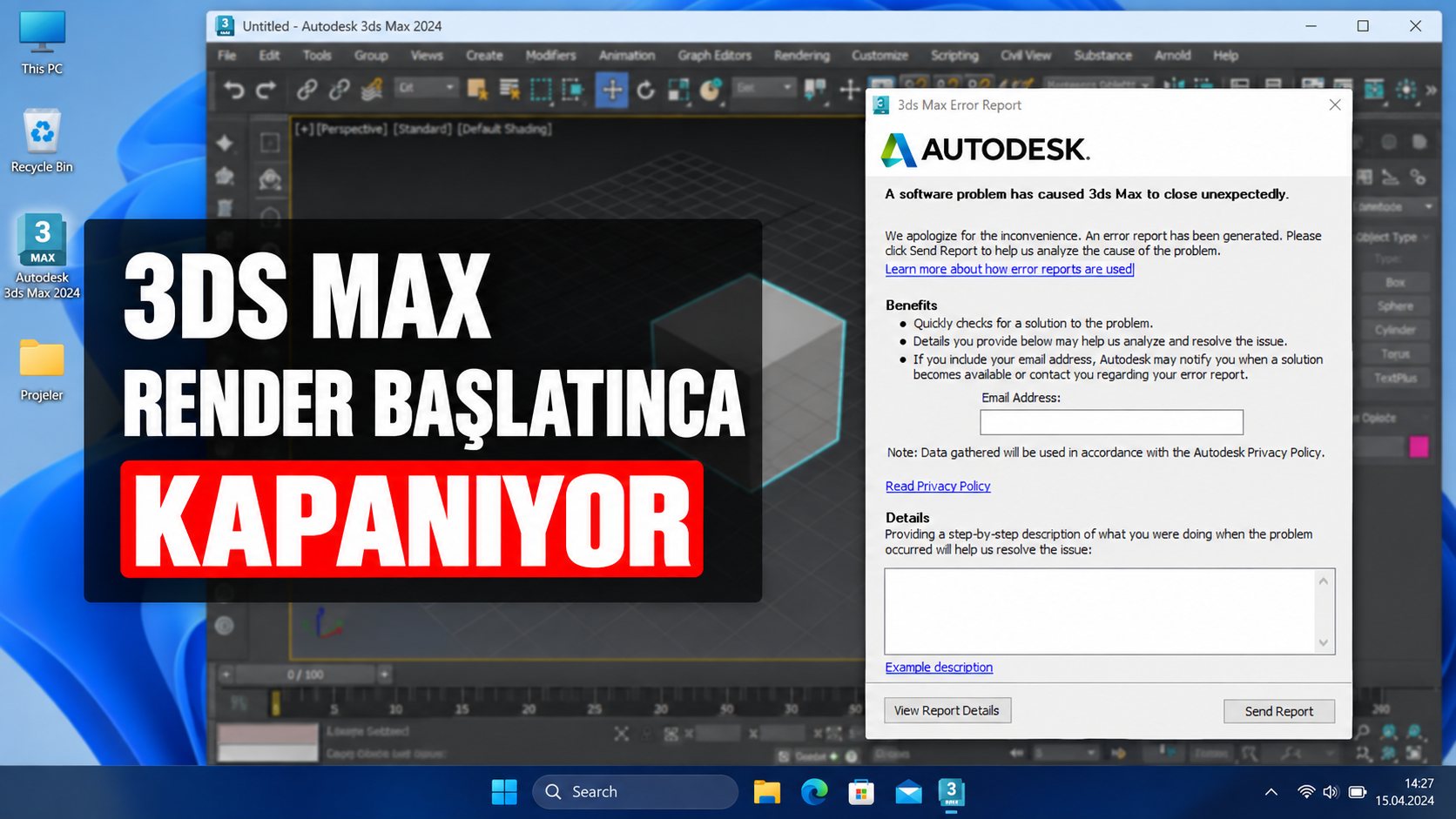Open the Windows Start menu
The image size is (1456, 819).
(x=504, y=792)
